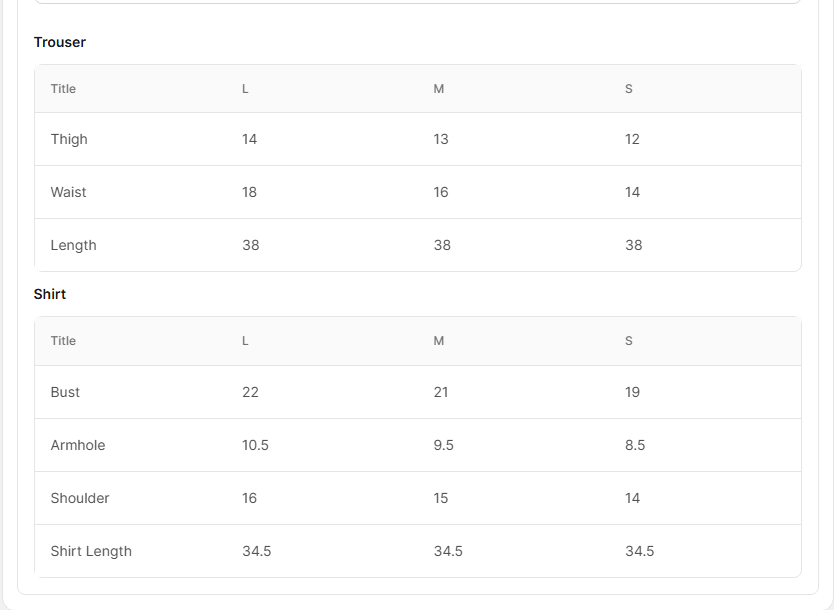The width and height of the screenshot is (834, 610).
Task: Select the Armhole row label
Action: point(78,445)
